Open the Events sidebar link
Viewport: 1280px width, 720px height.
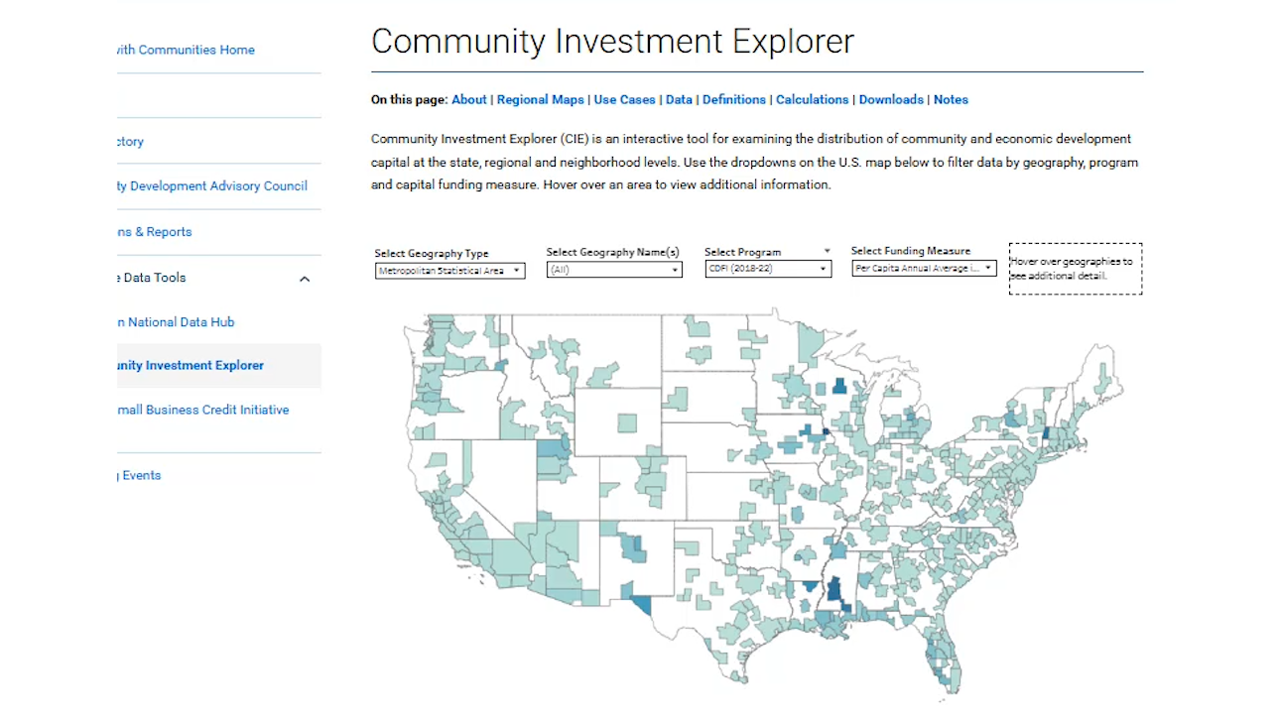tap(139, 476)
